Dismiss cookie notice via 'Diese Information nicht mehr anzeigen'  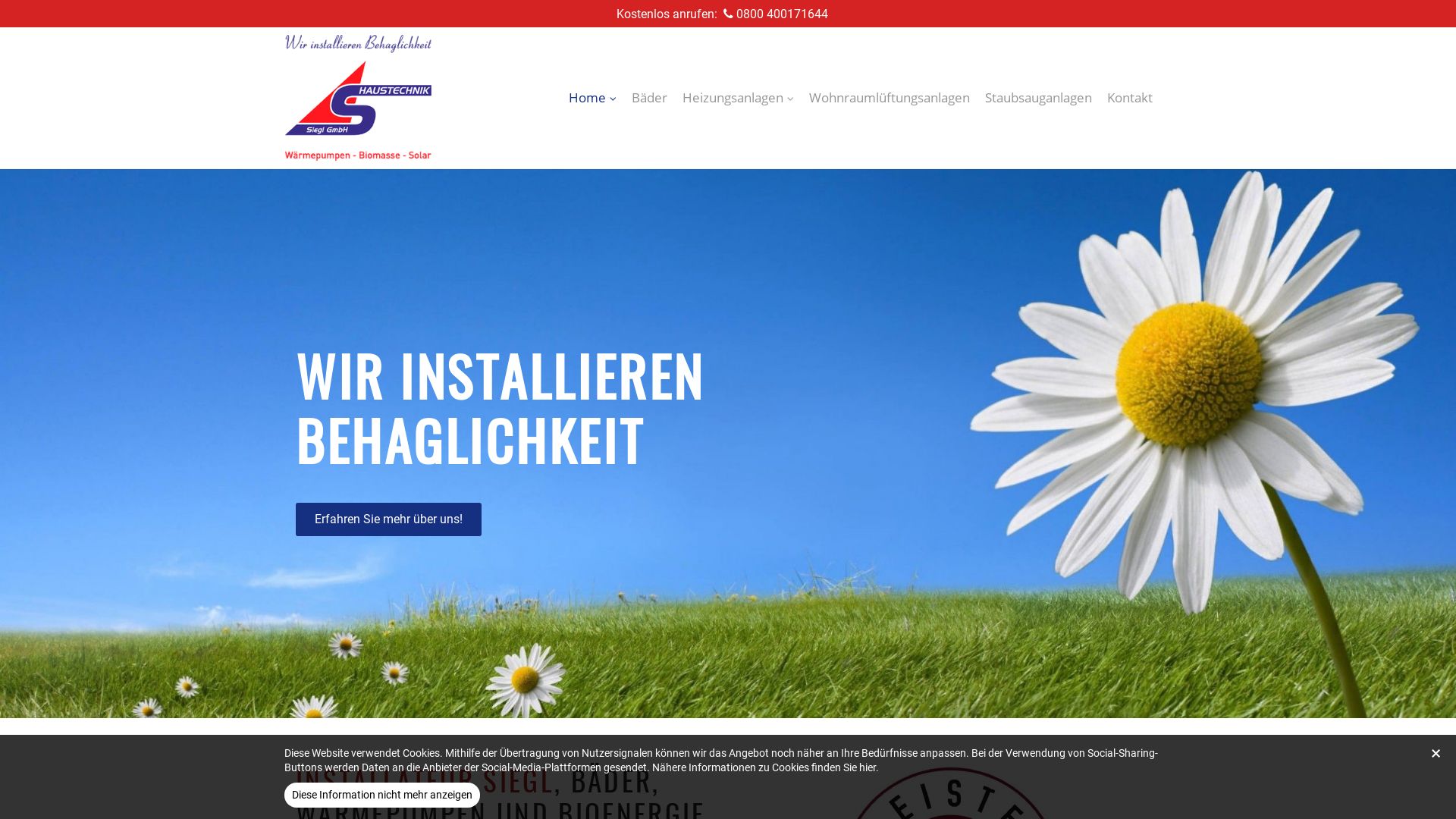click(x=382, y=795)
